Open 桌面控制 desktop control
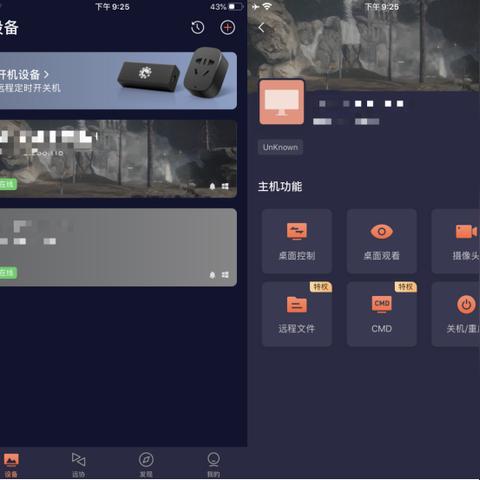The image size is (480, 480). [297, 241]
